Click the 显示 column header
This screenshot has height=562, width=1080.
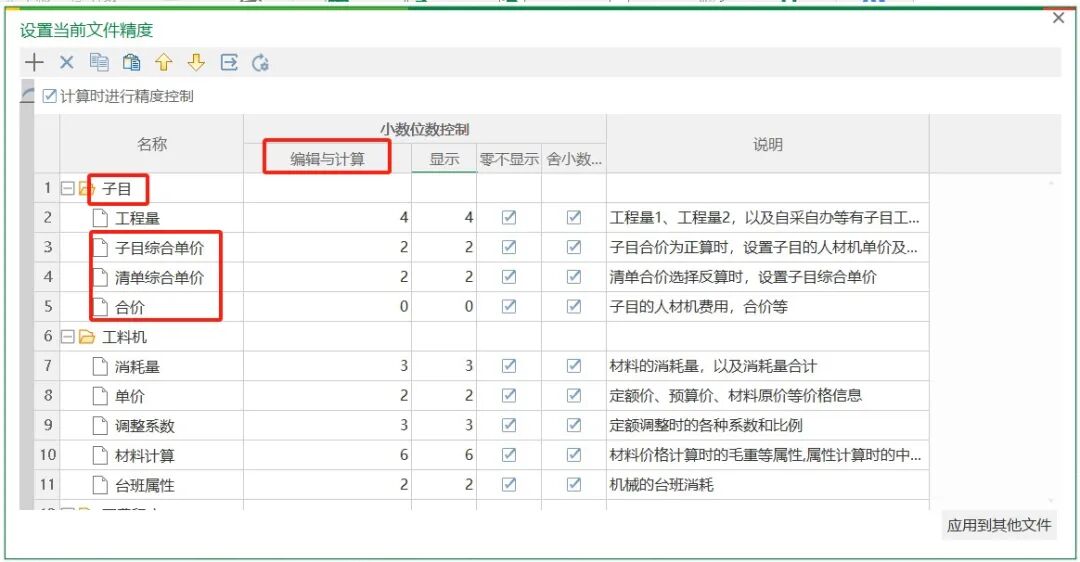[444, 159]
